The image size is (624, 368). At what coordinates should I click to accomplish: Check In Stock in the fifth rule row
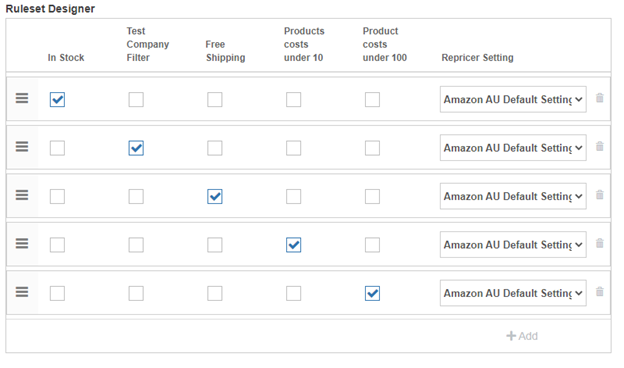coord(57,294)
